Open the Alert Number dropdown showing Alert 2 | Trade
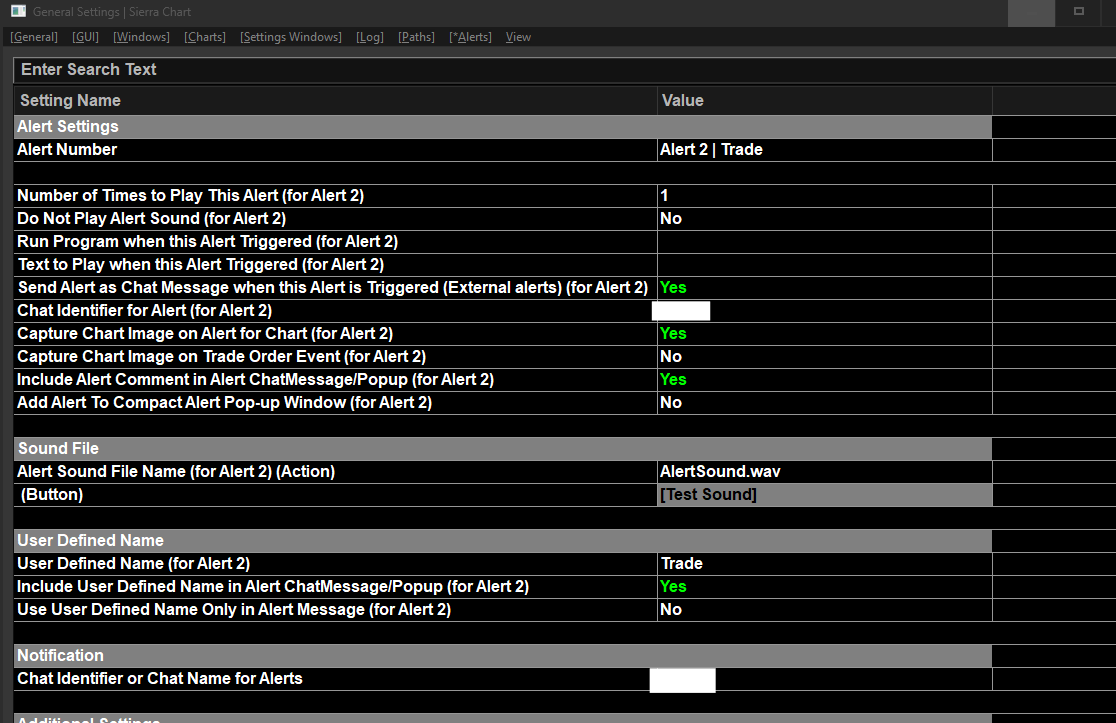Screen dimensions: 1116x723 click(824, 149)
